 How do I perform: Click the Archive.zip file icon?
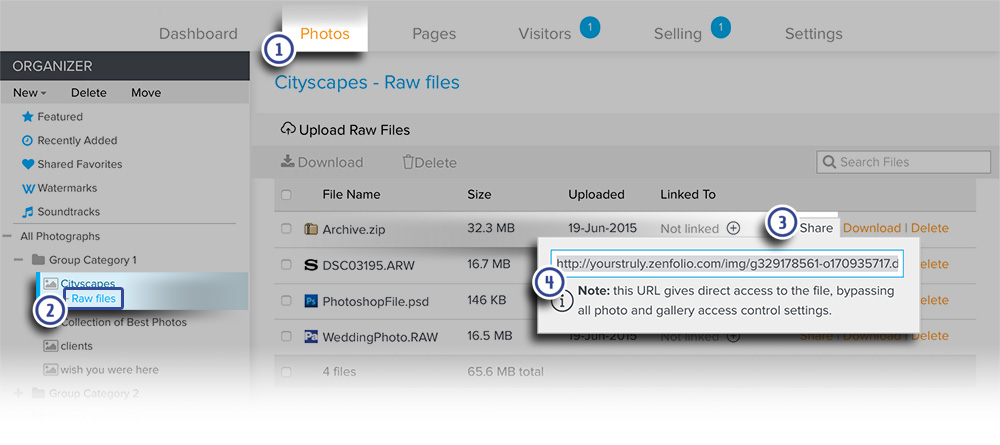(311, 228)
